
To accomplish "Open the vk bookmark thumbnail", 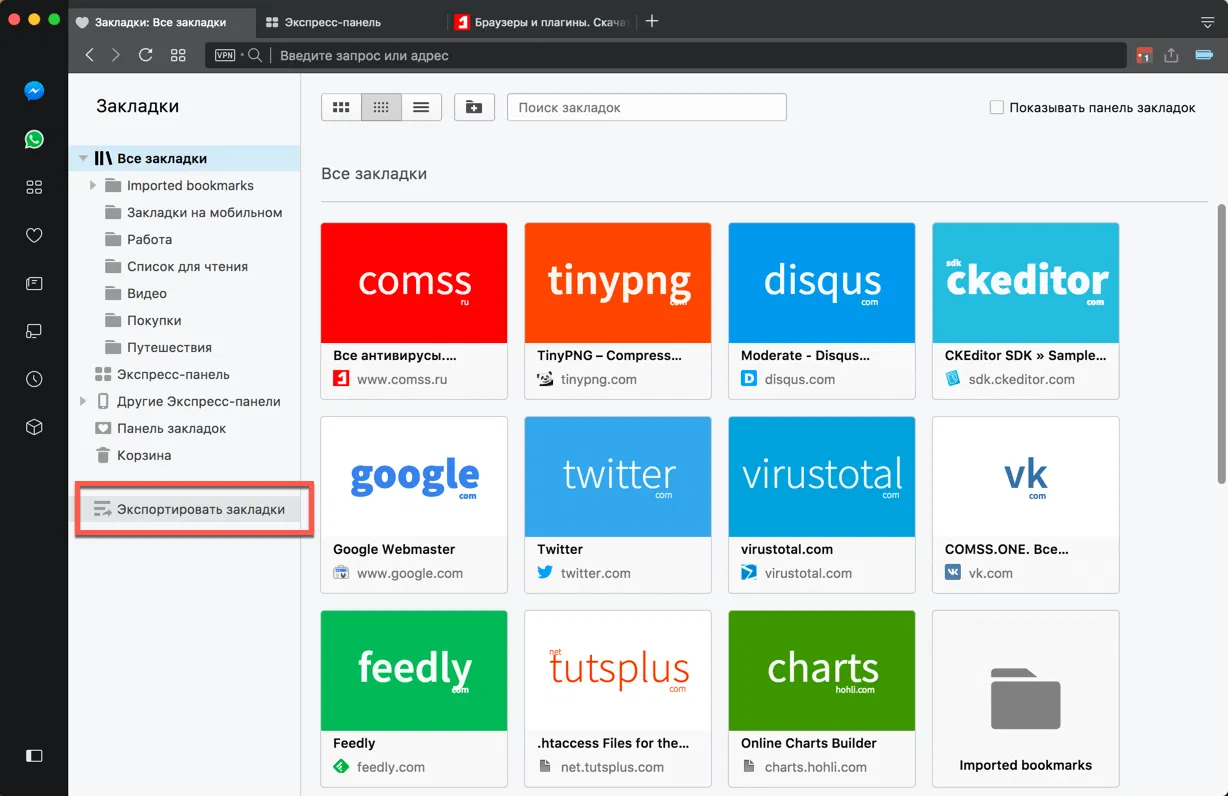I will [x=1026, y=477].
